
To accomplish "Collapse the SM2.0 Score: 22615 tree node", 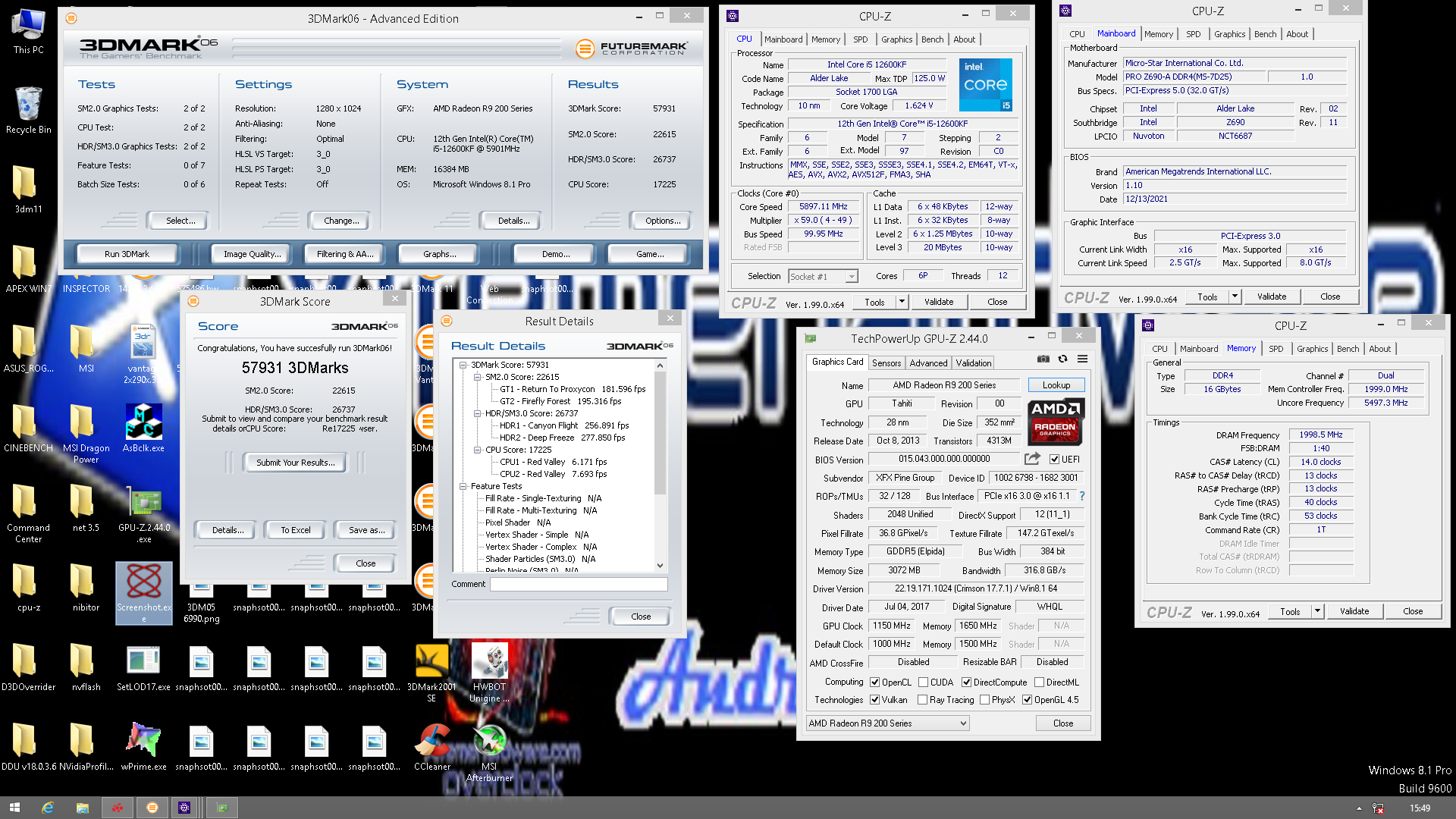I will click(x=478, y=377).
